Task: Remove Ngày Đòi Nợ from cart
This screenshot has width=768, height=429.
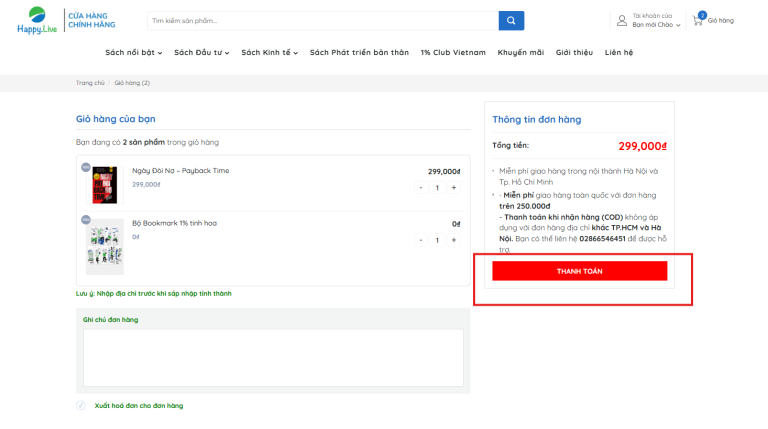Action: coord(85,167)
